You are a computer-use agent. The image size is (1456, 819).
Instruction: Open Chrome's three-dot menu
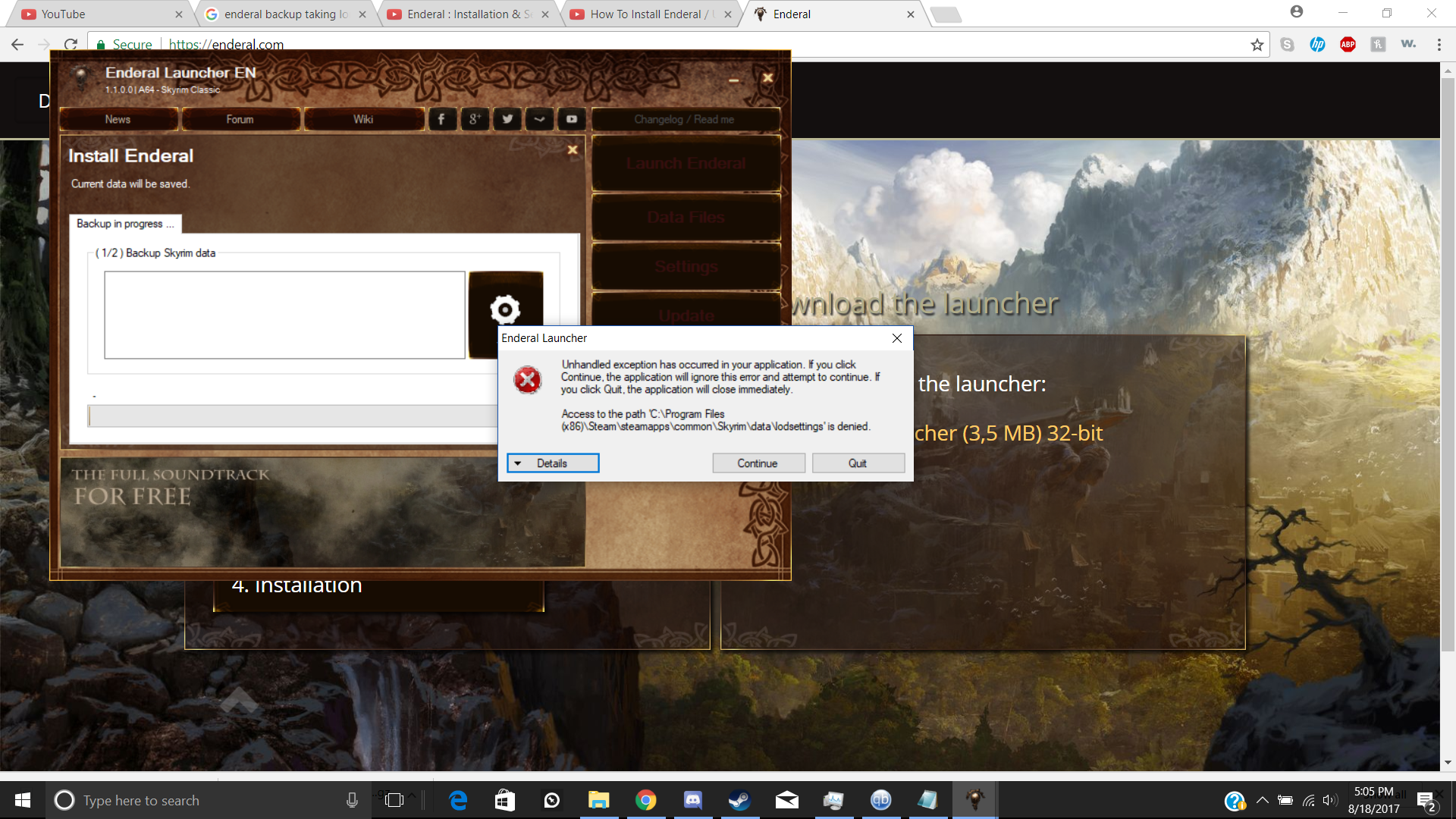1439,44
